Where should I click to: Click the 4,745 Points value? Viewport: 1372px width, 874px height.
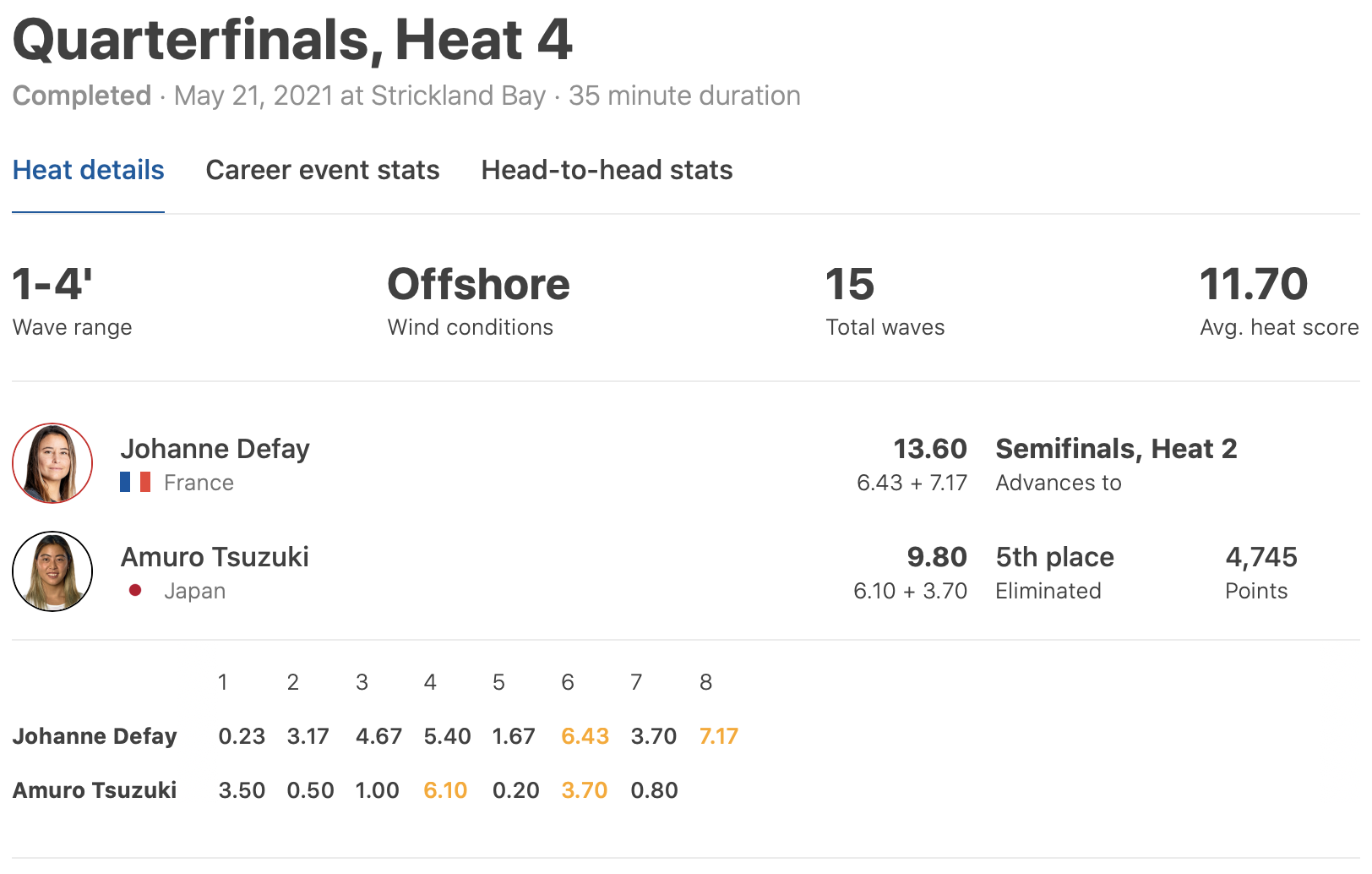[1261, 557]
